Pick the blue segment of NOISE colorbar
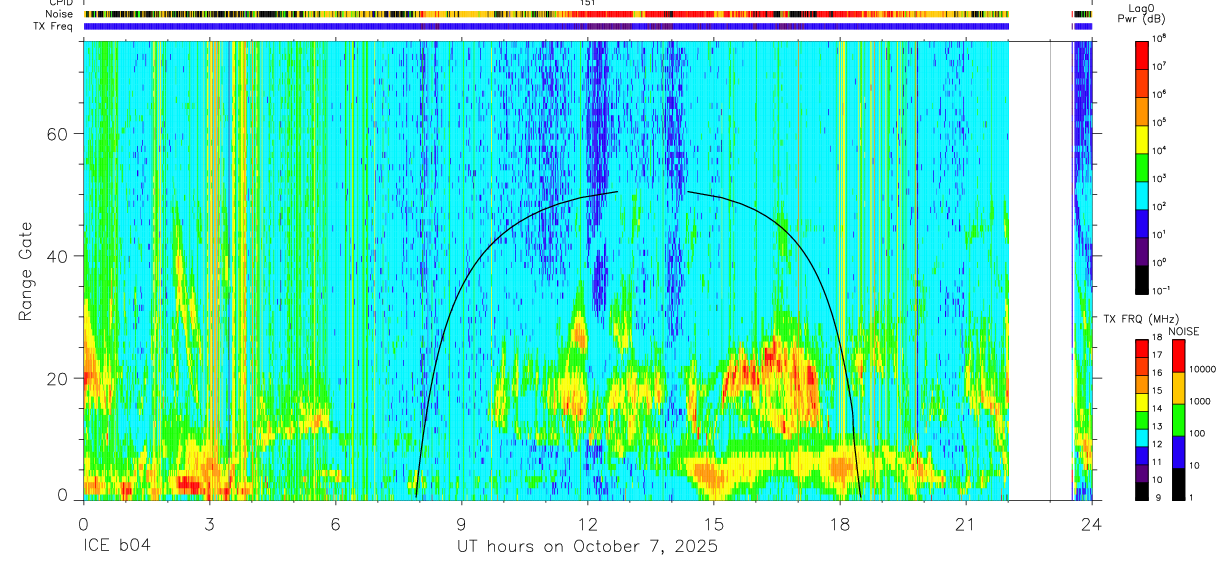The height and width of the screenshot is (567, 1228). click(x=1179, y=452)
